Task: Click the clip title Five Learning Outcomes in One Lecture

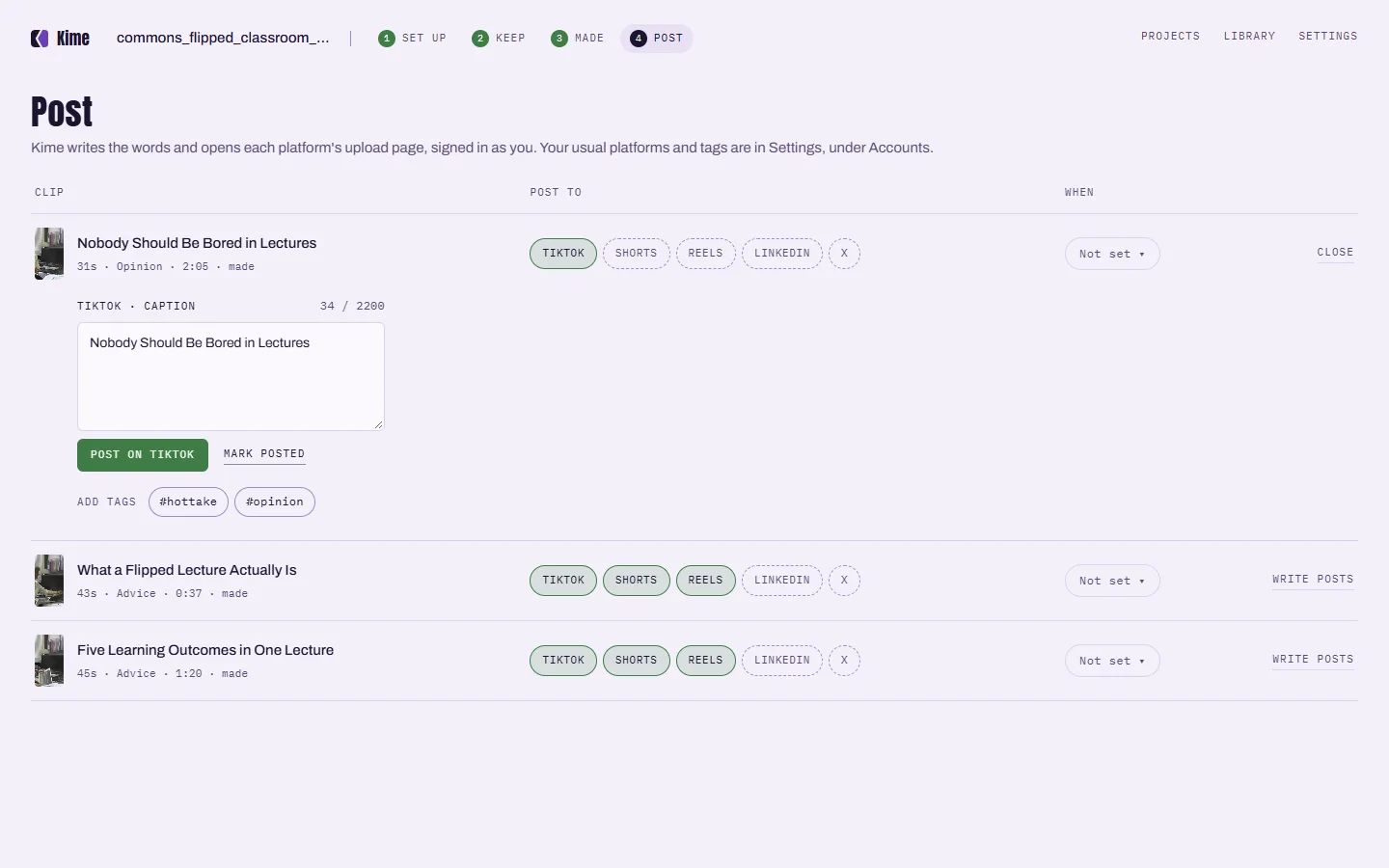Action: pos(205,650)
